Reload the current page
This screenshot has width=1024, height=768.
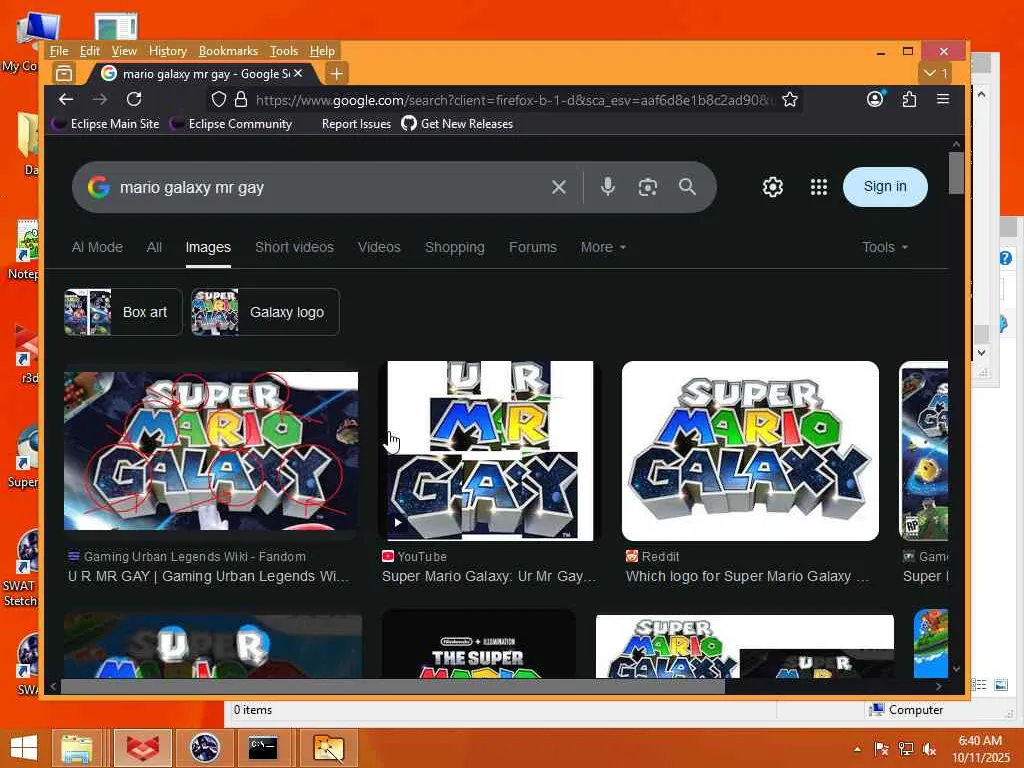(134, 99)
